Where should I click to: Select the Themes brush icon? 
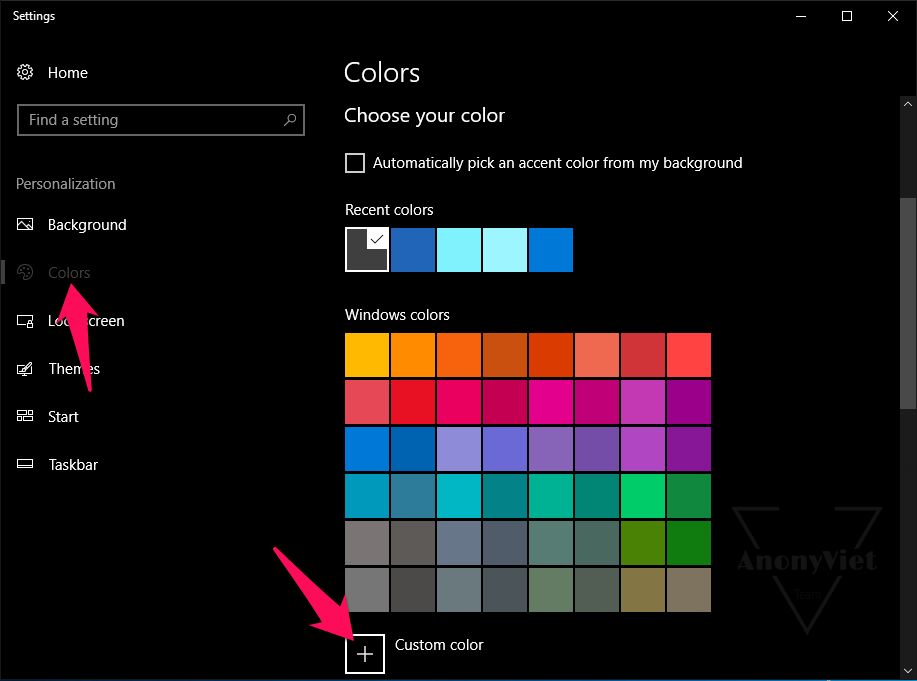tap(25, 368)
